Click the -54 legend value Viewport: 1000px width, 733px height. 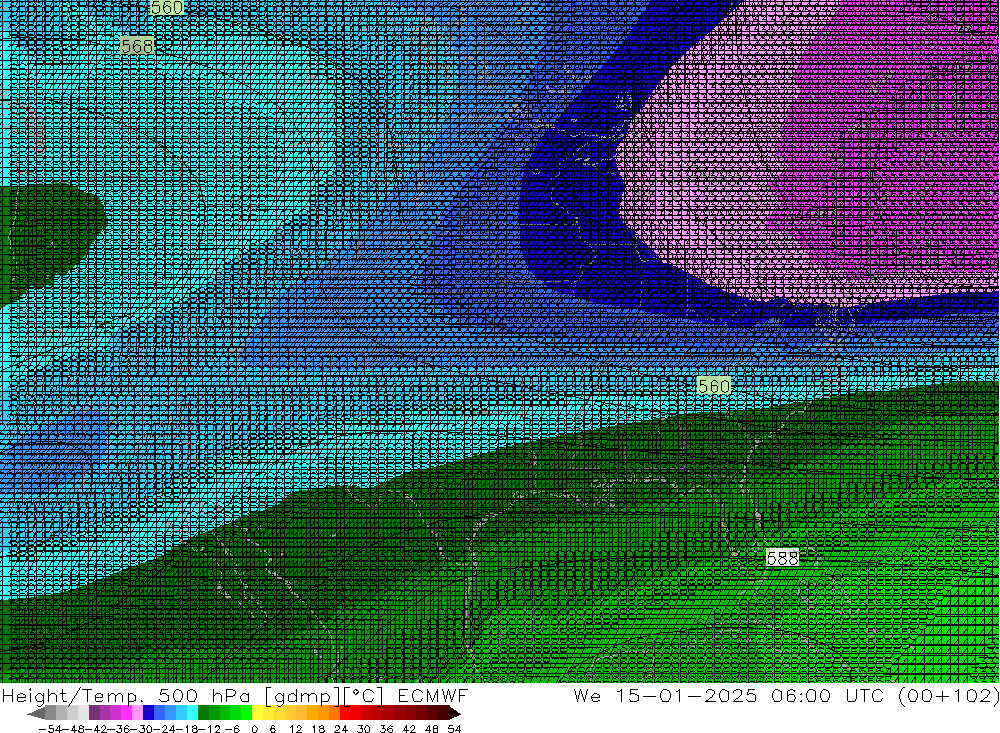[x=52, y=729]
